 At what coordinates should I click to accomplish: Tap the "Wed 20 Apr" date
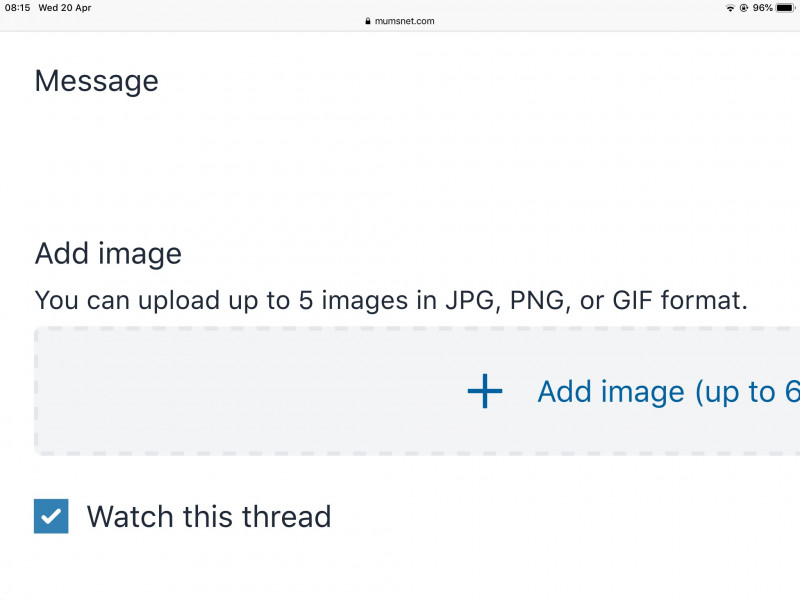(x=65, y=8)
